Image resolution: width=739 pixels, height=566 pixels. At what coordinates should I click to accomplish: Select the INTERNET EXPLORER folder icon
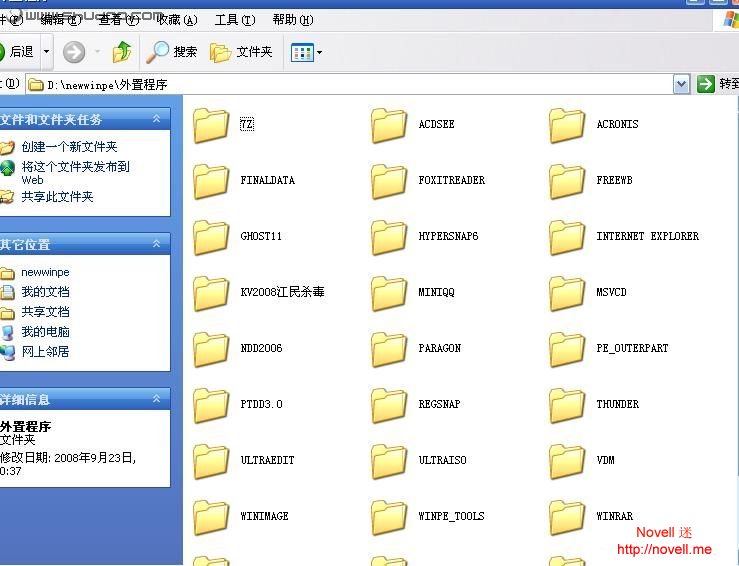567,237
